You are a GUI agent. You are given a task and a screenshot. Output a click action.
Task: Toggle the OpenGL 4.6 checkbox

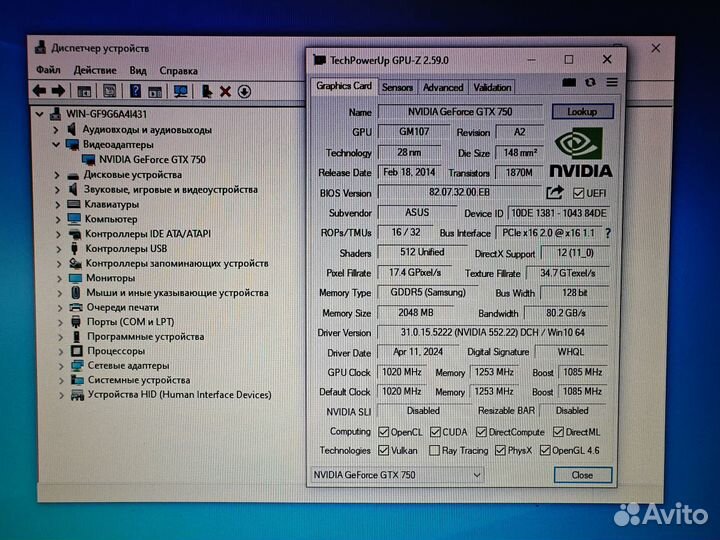click(x=545, y=450)
